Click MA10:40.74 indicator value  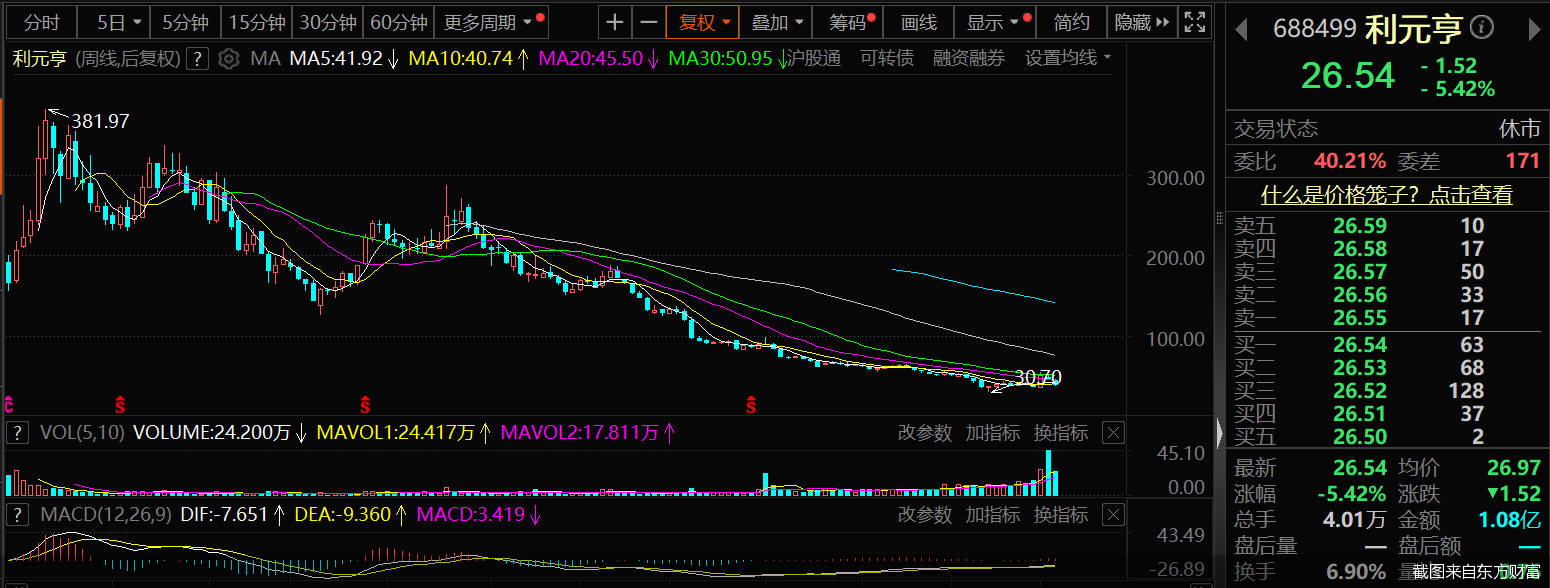[460, 59]
